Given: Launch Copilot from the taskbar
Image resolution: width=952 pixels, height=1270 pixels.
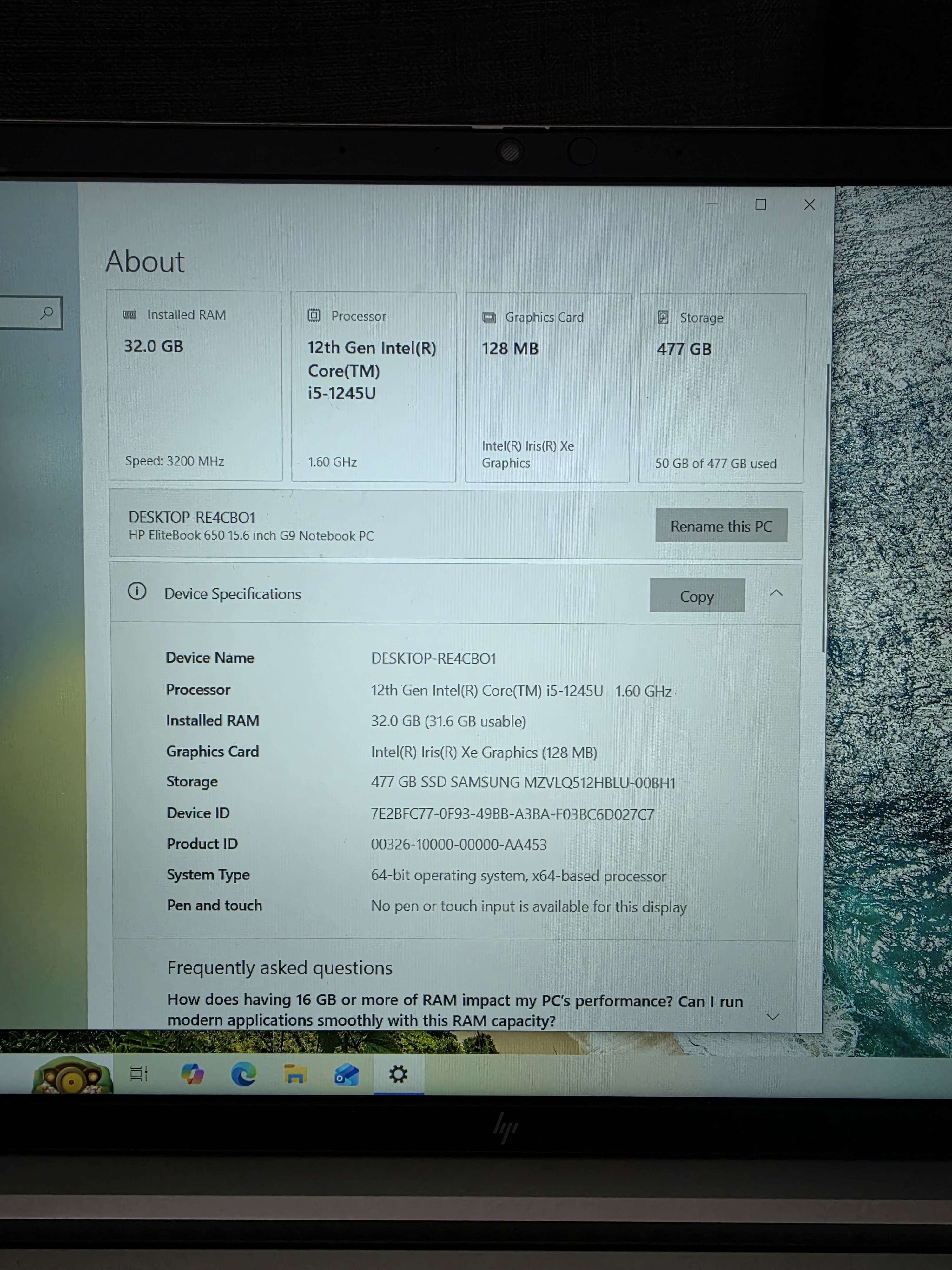Looking at the screenshot, I should (x=192, y=1074).
